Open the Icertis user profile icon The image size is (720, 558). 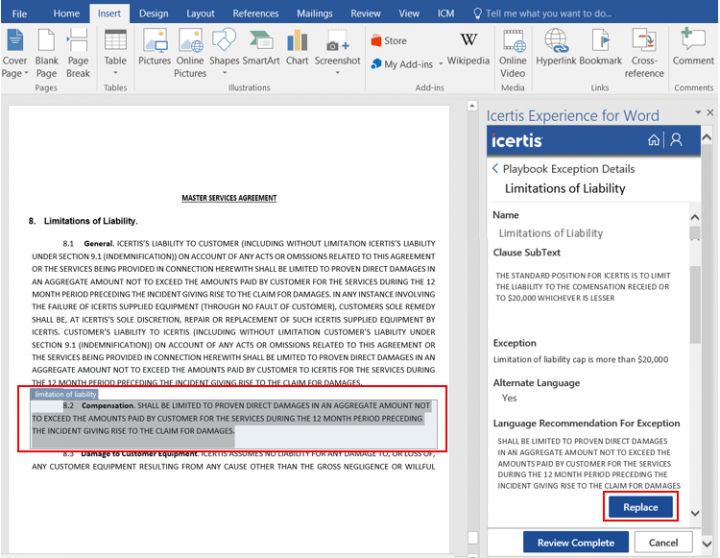(x=676, y=140)
